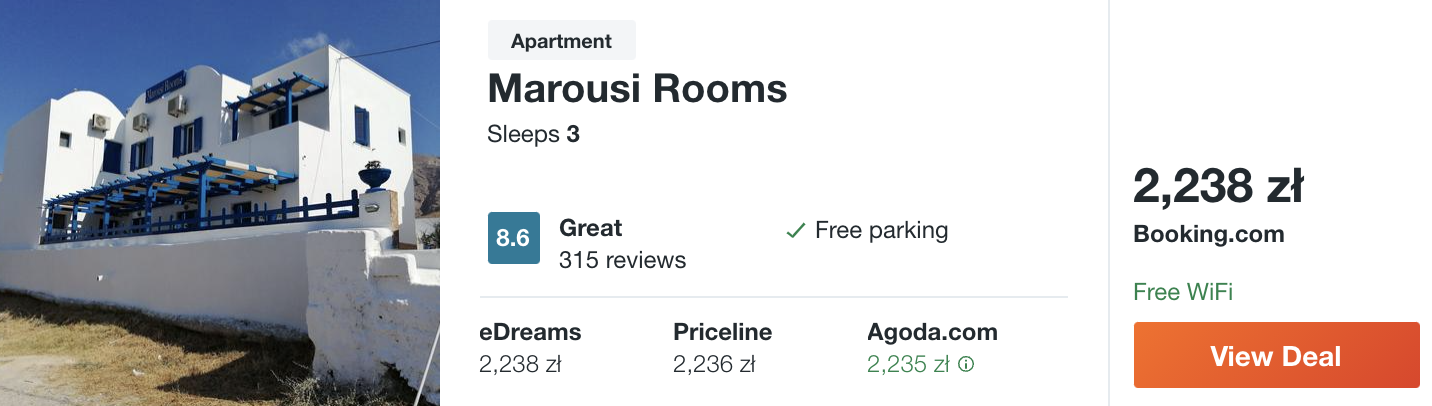The image size is (1432, 406).
Task: Click the Great rating label
Action: (591, 228)
